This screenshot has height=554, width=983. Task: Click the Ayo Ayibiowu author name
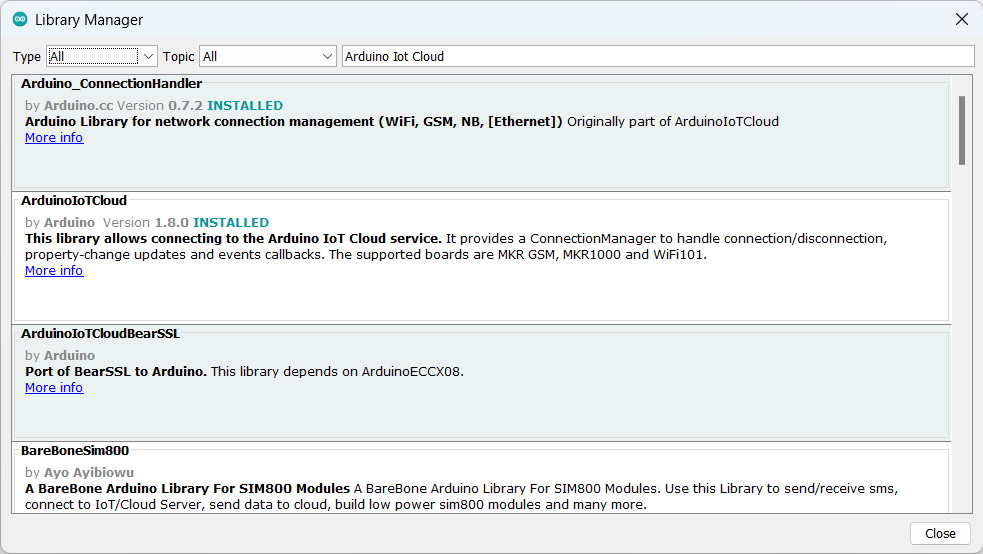[x=89, y=472]
